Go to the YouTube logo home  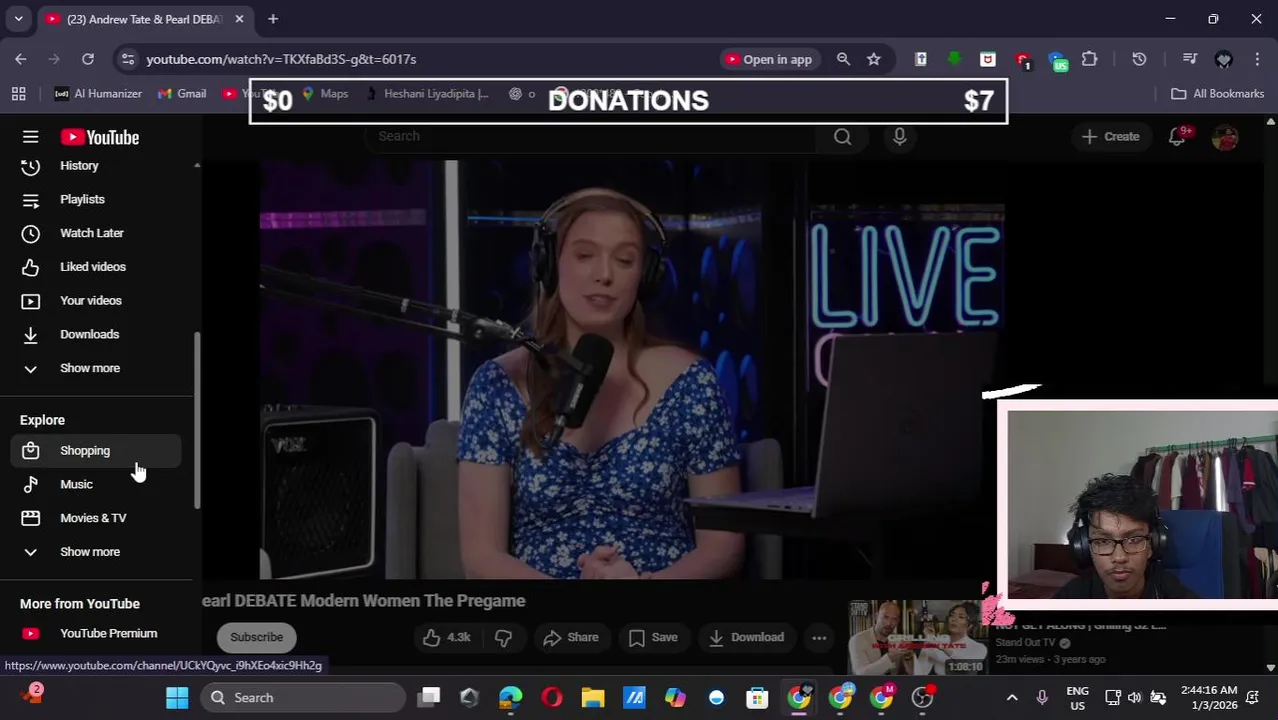100,137
